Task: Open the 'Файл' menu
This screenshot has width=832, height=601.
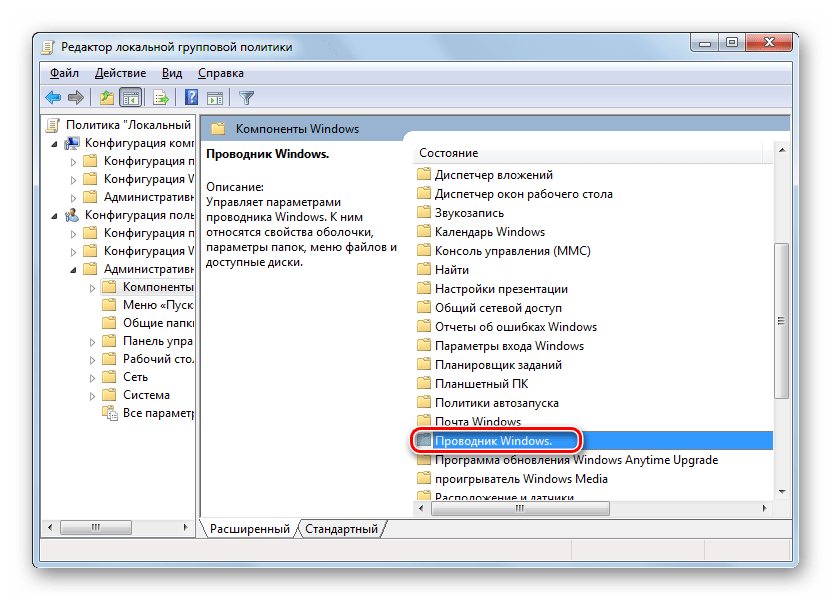Action: (x=64, y=73)
